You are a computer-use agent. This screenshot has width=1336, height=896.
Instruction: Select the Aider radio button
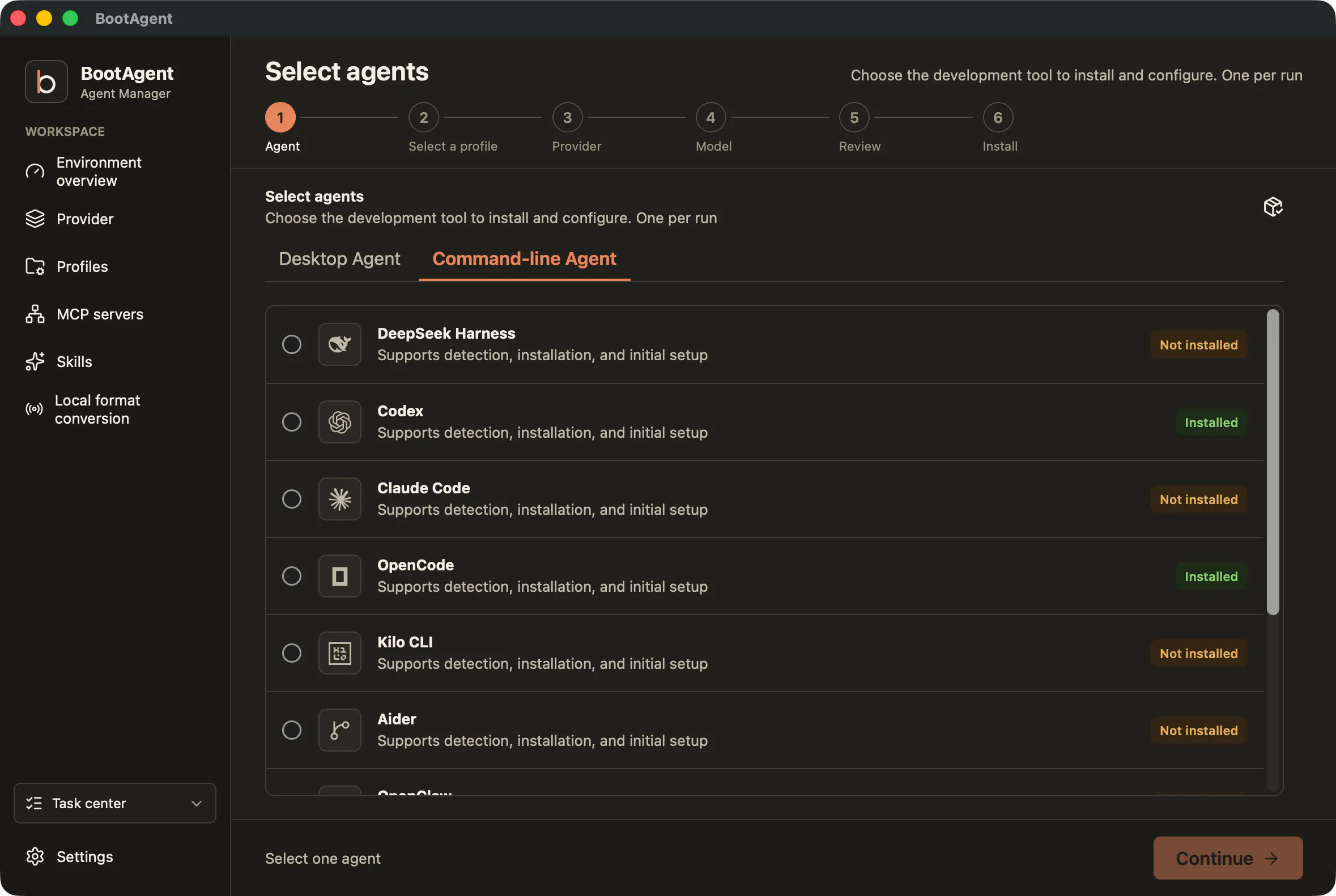click(292, 731)
